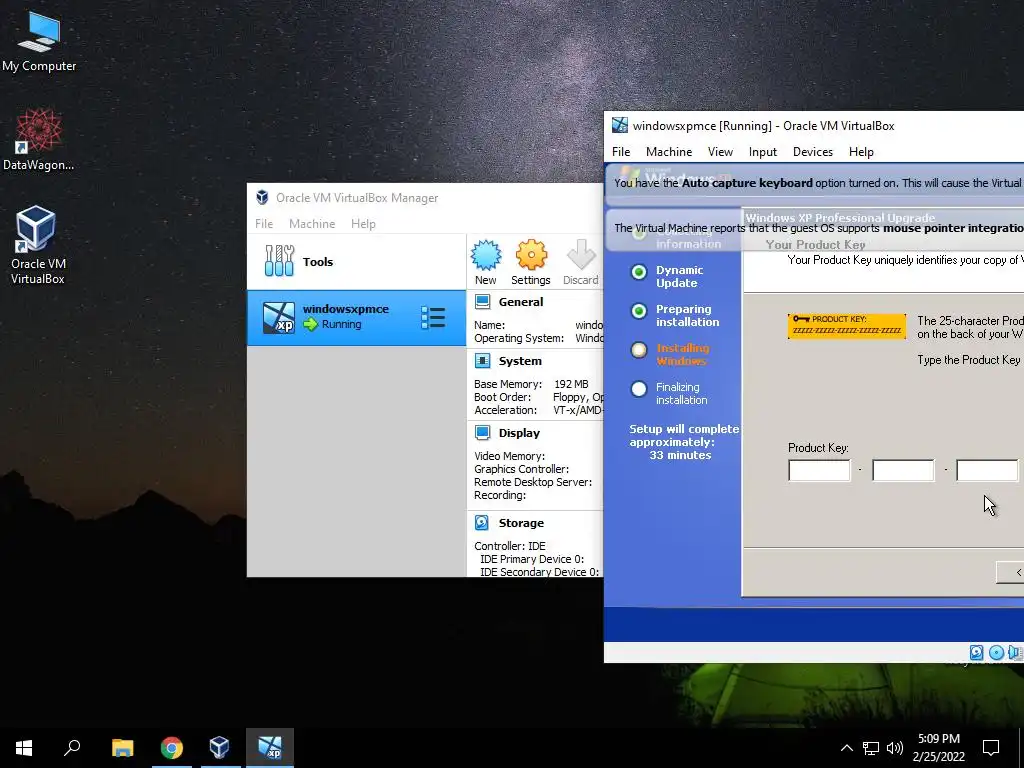Open the Windows Start menu
The image size is (1024, 768).
point(24,748)
